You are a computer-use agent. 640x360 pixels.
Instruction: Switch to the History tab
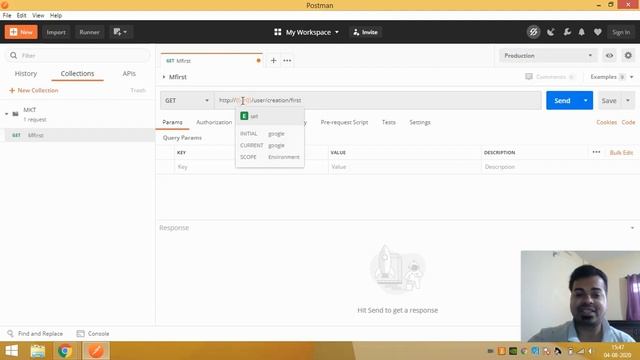coord(26,73)
